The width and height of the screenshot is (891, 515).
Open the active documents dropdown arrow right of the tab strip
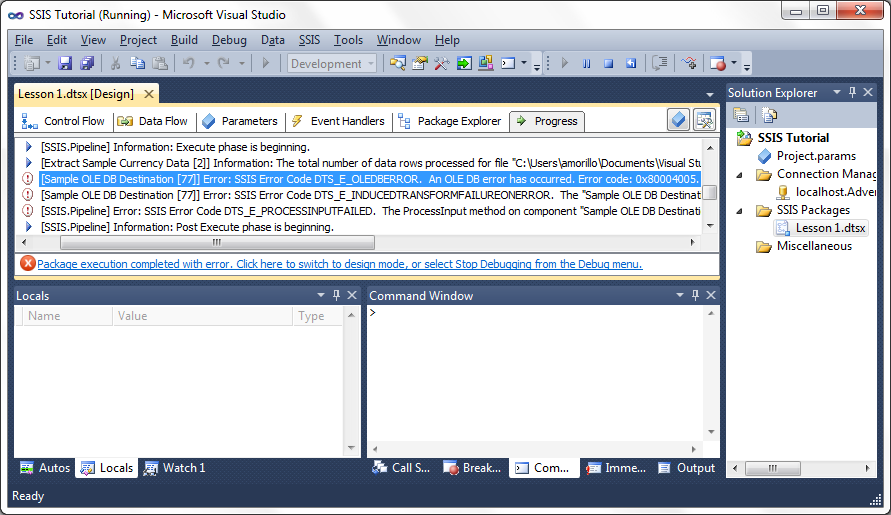click(x=710, y=94)
